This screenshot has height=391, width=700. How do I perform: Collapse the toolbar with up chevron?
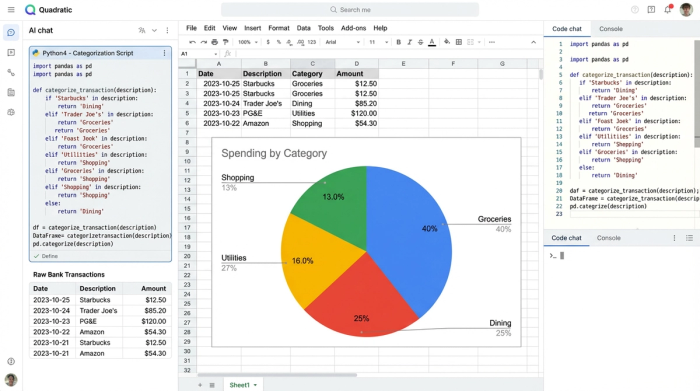pos(533,42)
